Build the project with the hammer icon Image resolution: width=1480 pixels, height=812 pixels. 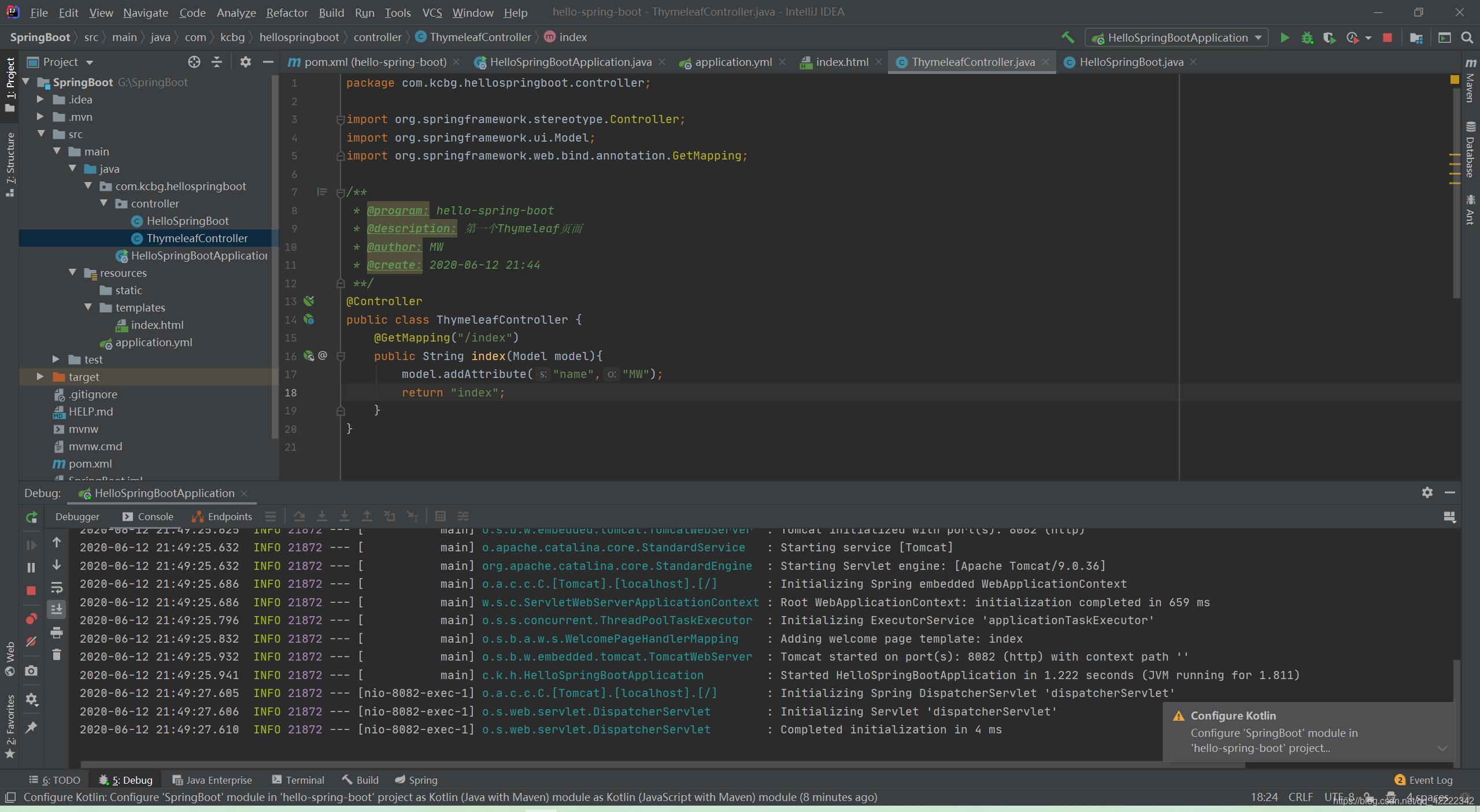[x=1067, y=38]
